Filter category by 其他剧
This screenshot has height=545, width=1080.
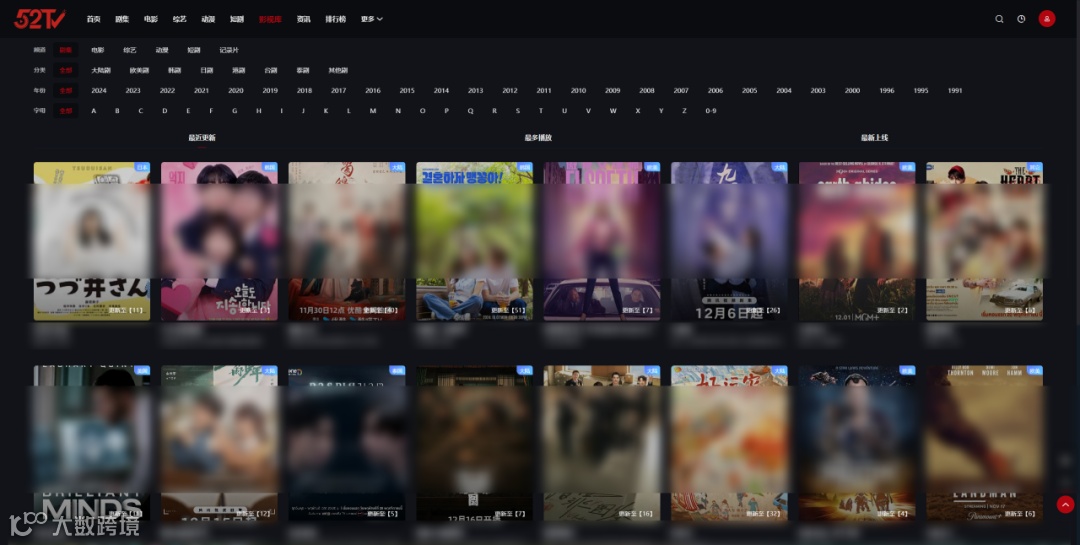pos(338,70)
